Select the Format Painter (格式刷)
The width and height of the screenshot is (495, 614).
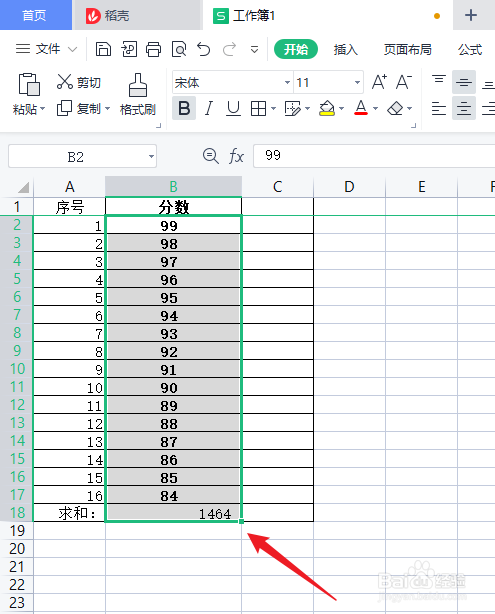coord(138,95)
